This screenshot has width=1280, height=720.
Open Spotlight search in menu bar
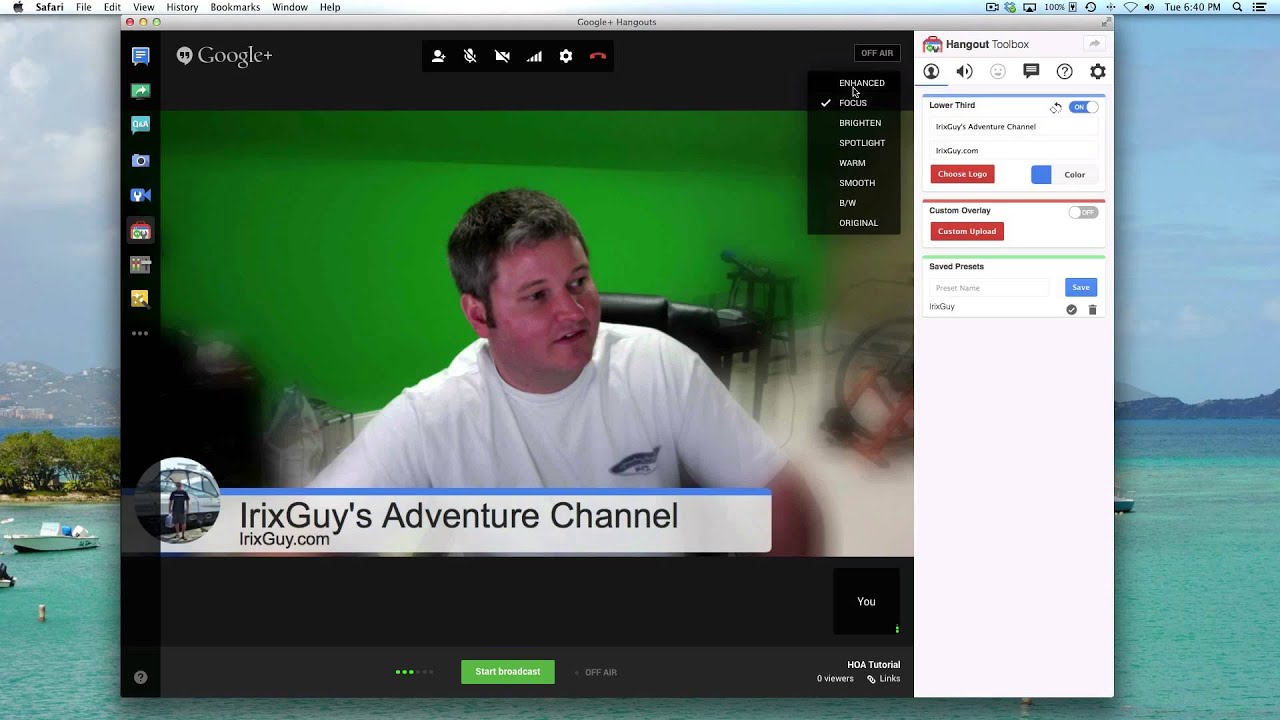[1238, 7]
